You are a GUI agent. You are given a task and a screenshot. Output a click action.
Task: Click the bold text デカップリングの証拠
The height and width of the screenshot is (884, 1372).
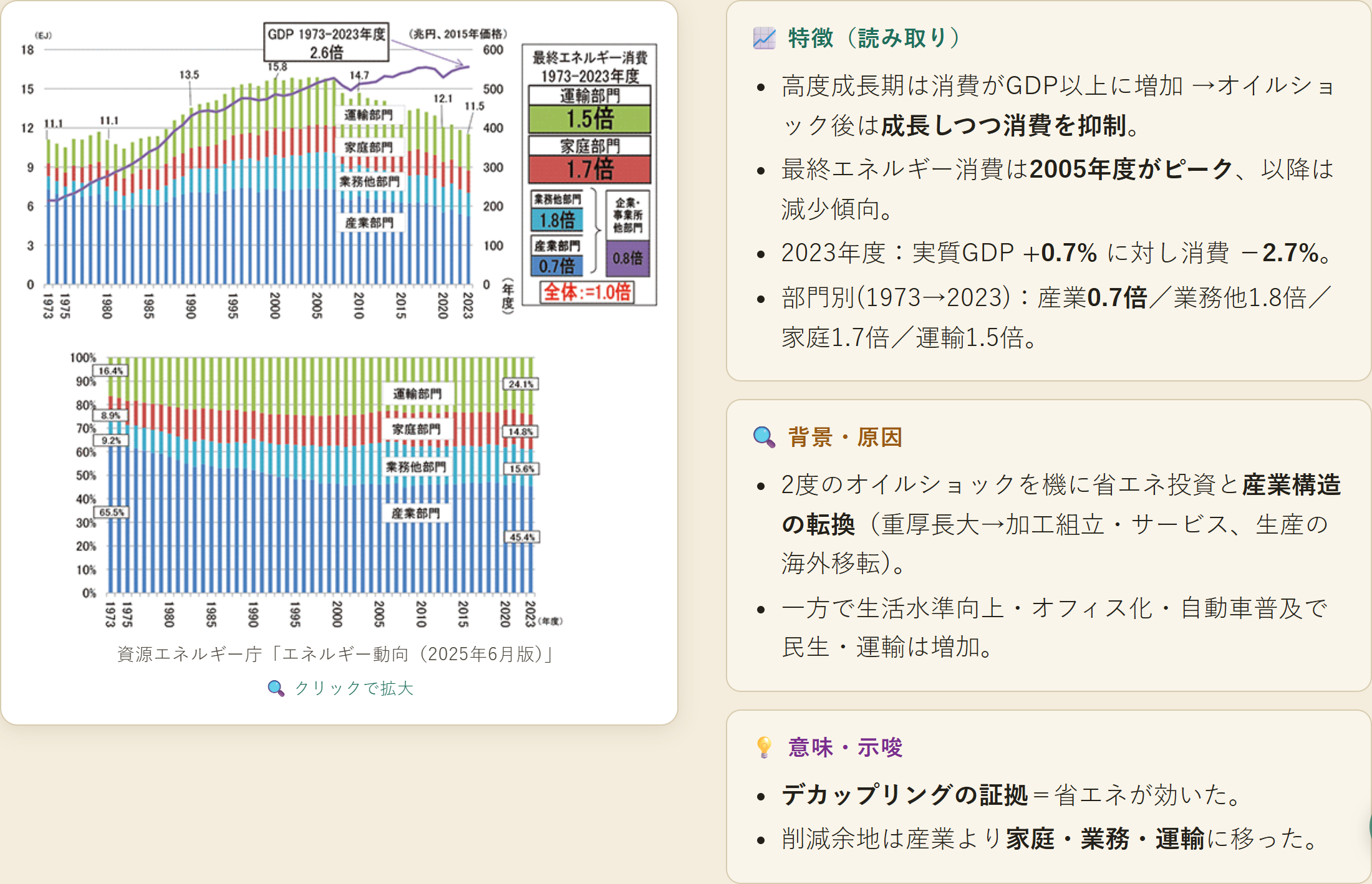click(x=904, y=795)
